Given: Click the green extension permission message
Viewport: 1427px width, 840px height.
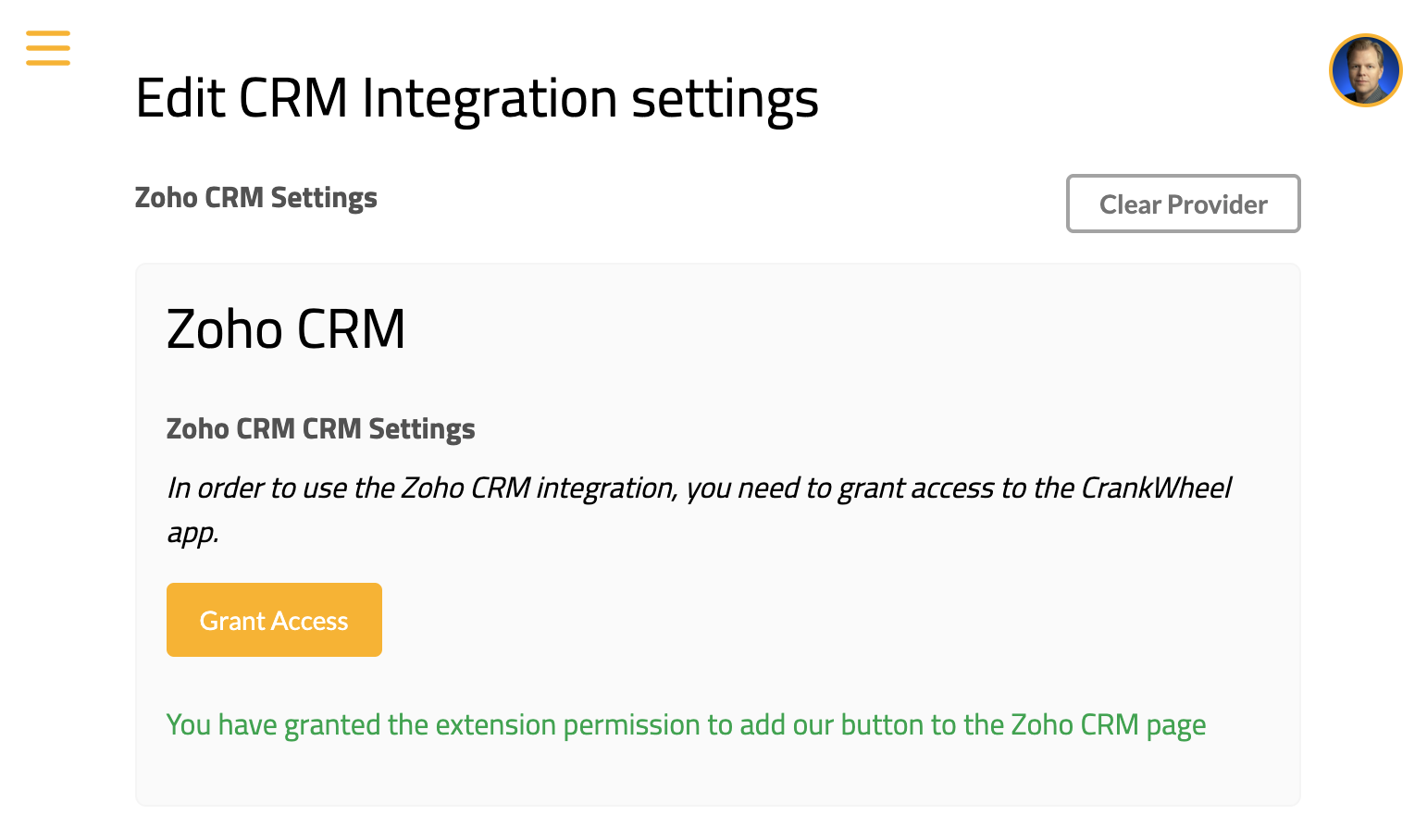Looking at the screenshot, I should point(686,725).
